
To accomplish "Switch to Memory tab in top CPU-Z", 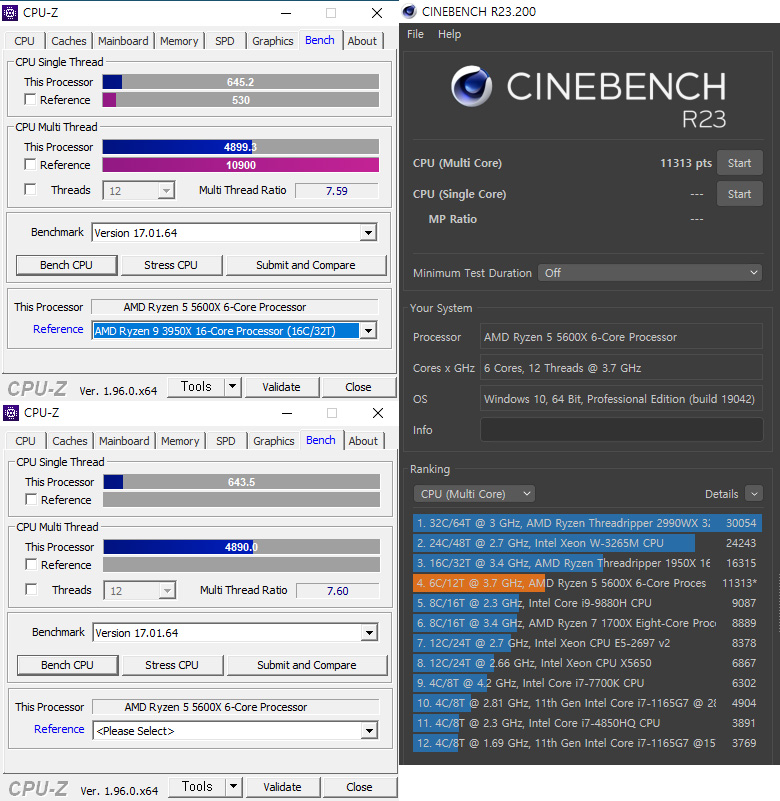I will click(x=179, y=41).
